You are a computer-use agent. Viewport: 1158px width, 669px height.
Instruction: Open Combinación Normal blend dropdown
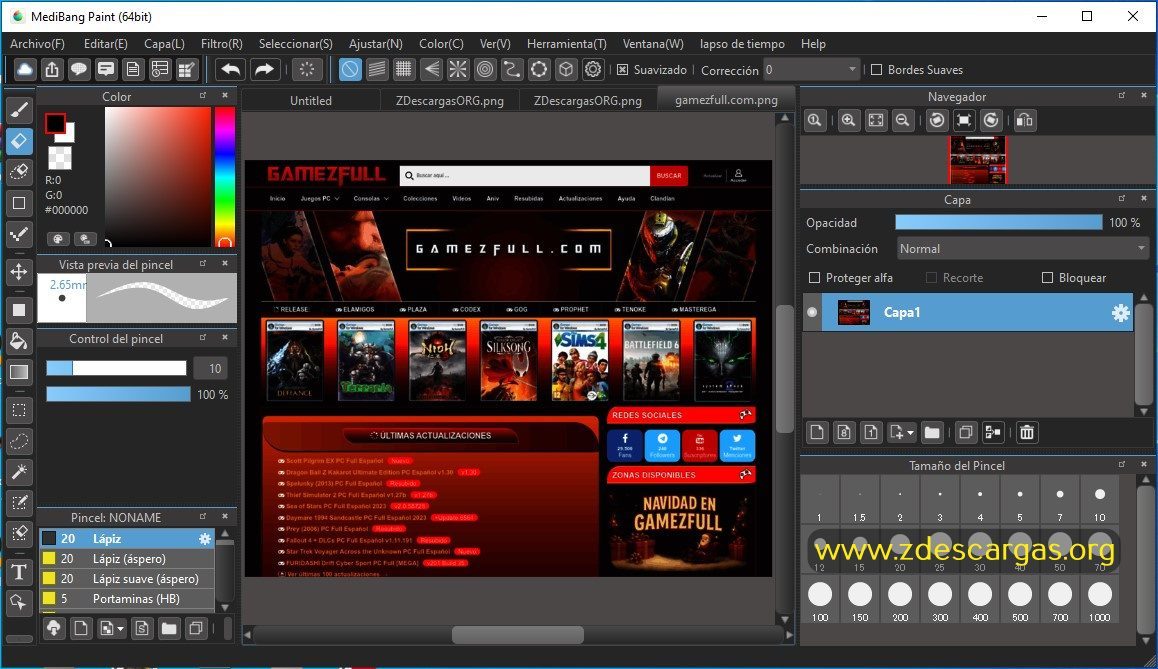pos(1022,249)
